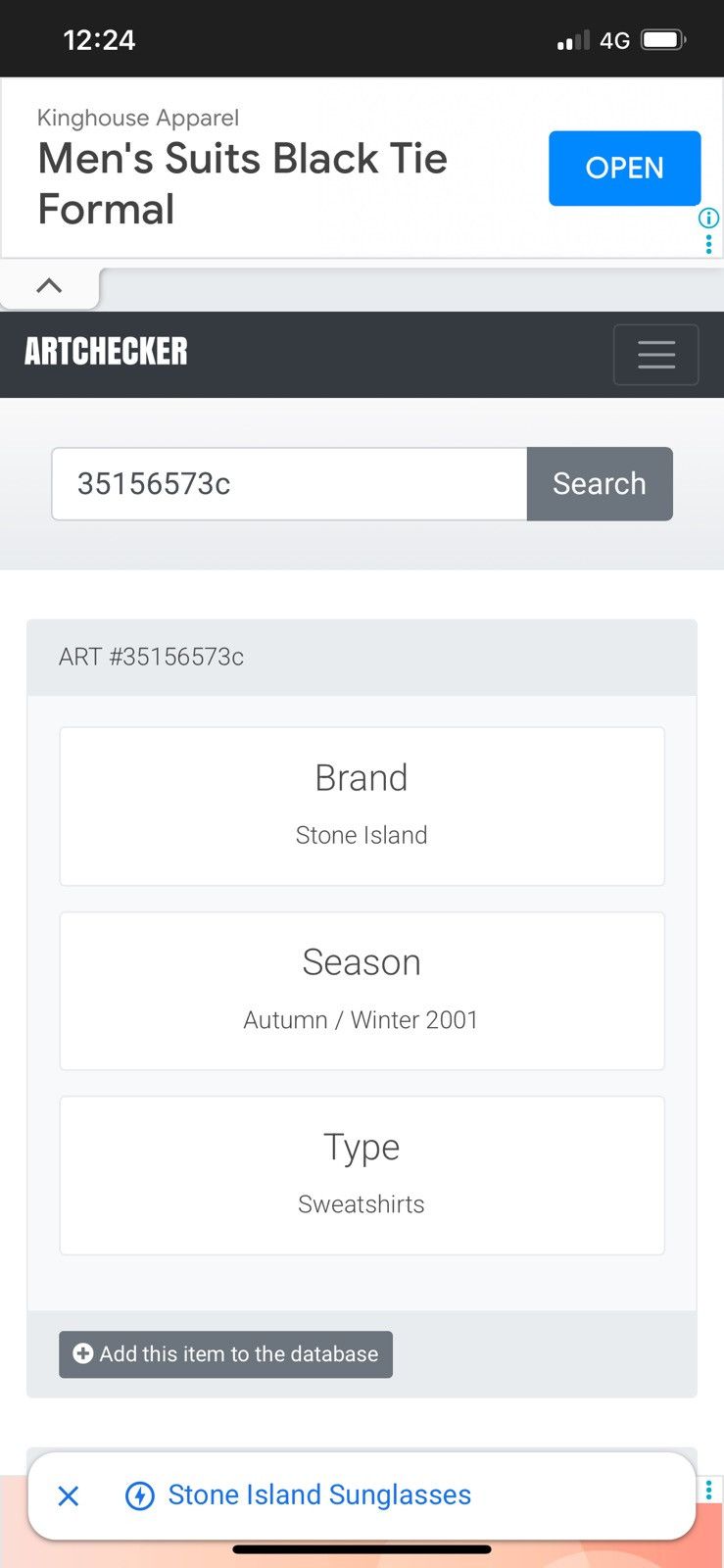
Task: Dismiss the Stone Island Sunglasses banner
Action: tap(69, 1495)
